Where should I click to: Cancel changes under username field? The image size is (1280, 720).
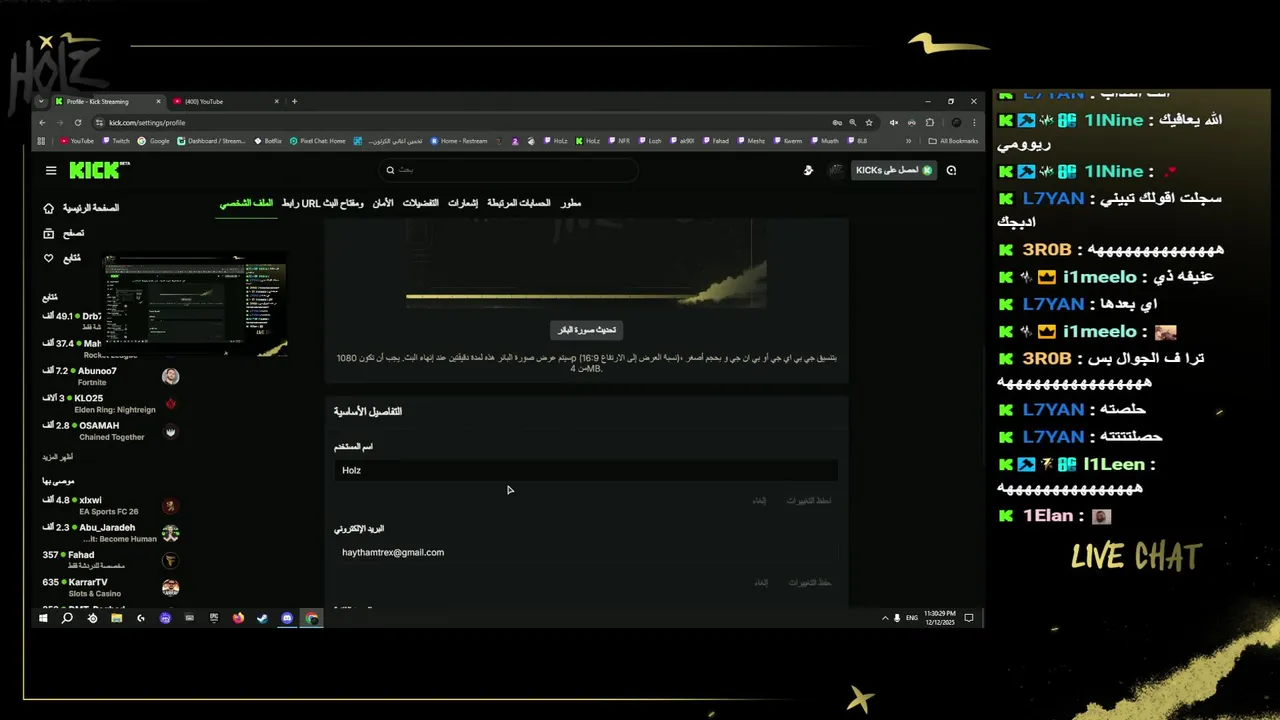(759, 500)
